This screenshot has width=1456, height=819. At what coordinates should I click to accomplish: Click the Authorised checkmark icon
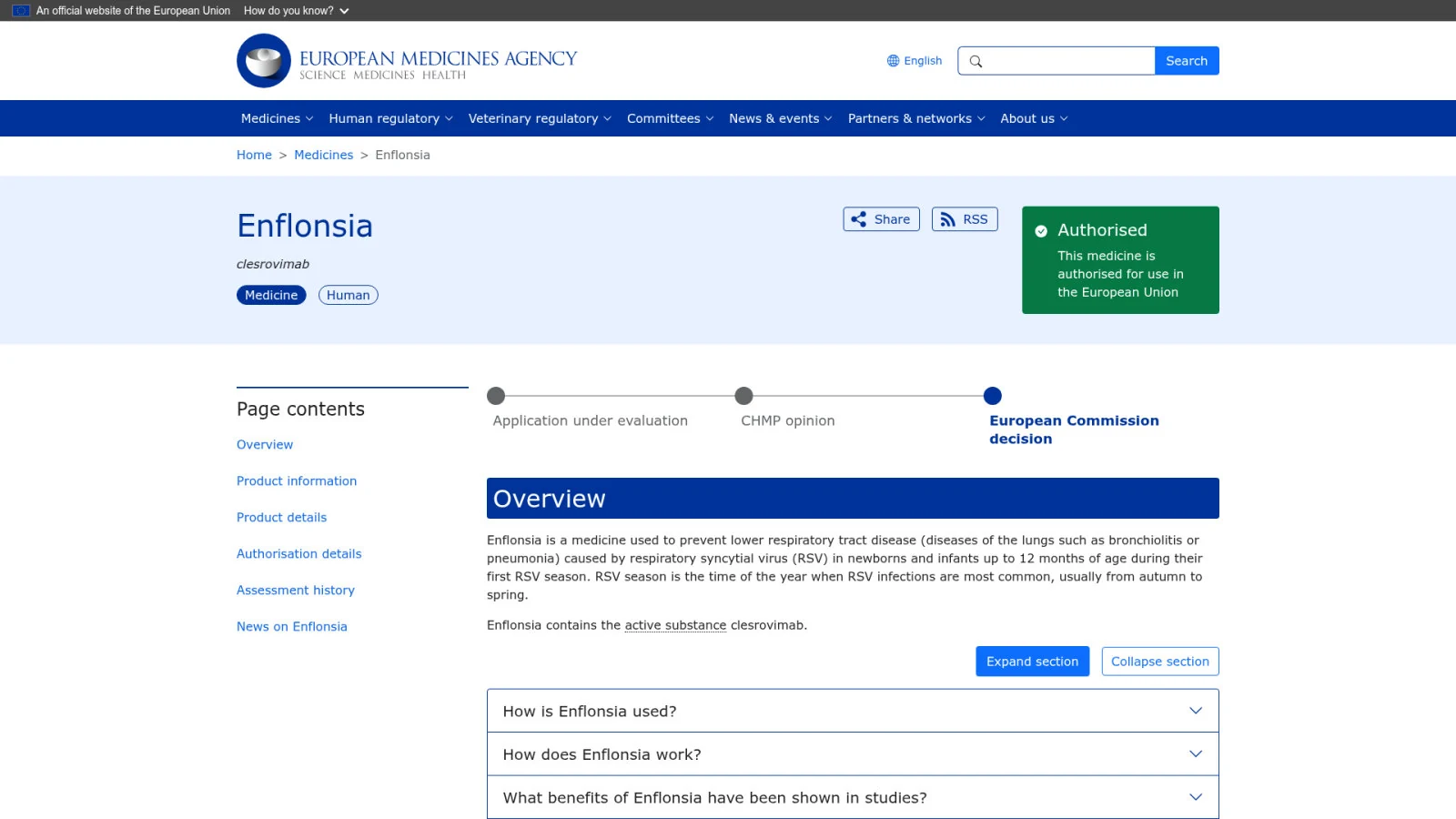pyautogui.click(x=1041, y=231)
